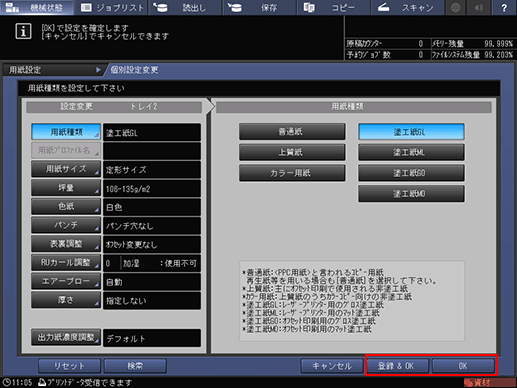
Task: Open the 厚さ thickness setting
Action: pyautogui.click(x=66, y=300)
